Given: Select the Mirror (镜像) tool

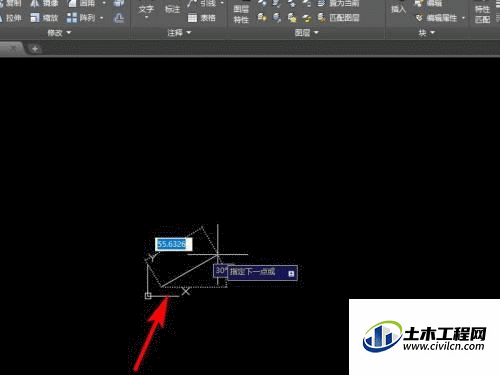Looking at the screenshot, I should (x=44, y=3).
